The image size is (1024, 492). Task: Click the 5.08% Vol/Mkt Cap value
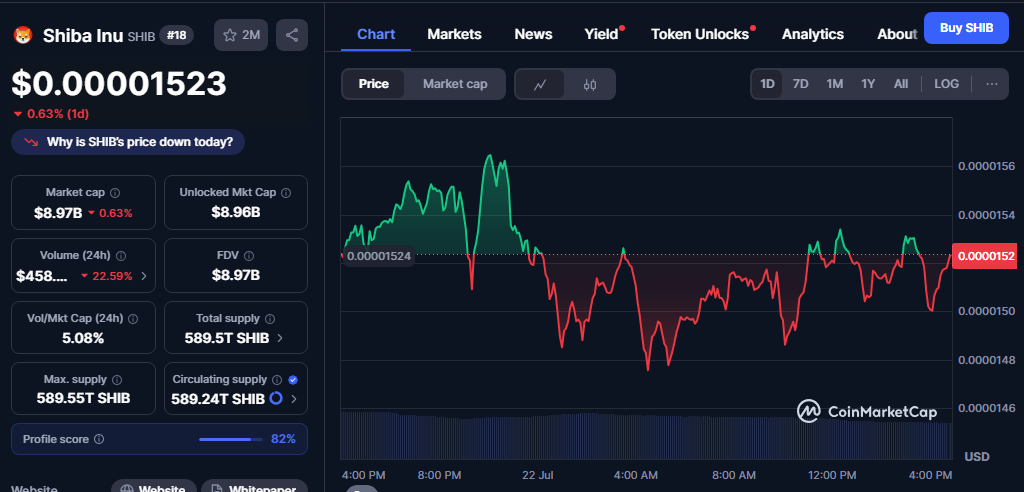[x=84, y=338]
